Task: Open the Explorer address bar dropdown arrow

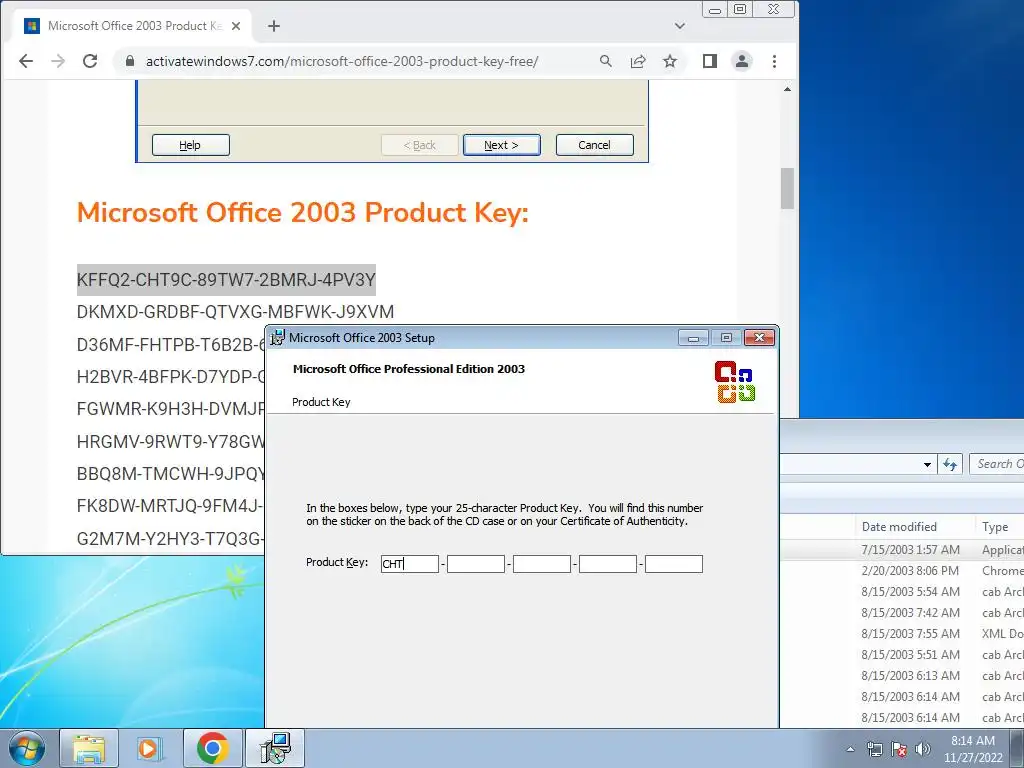Action: click(x=927, y=464)
